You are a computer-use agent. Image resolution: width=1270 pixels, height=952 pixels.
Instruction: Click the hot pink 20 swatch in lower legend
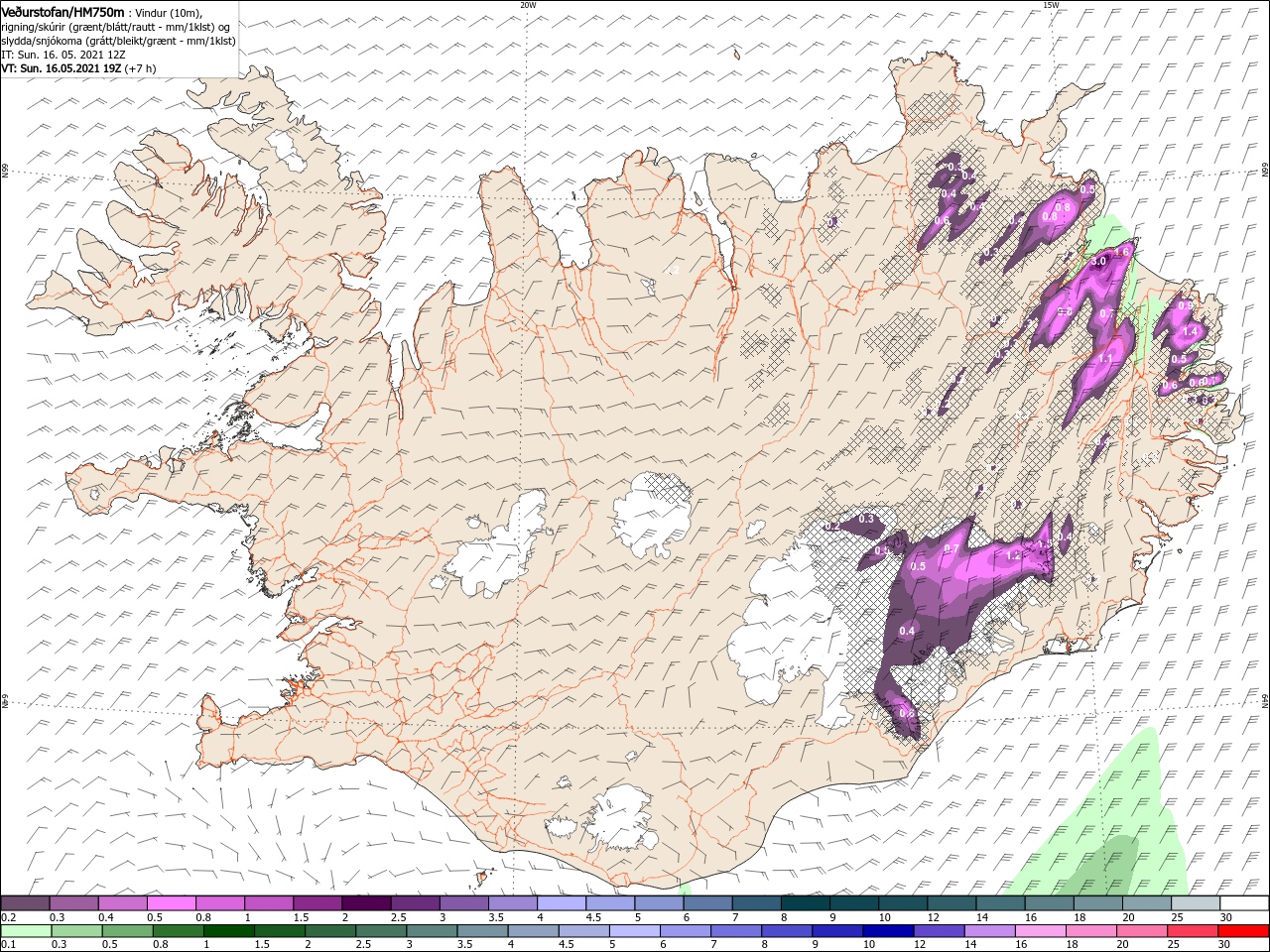(x=1141, y=931)
